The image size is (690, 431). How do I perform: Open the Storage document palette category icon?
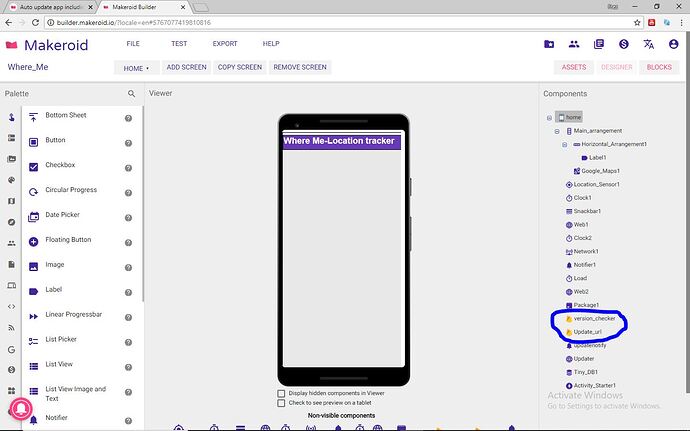(x=11, y=265)
